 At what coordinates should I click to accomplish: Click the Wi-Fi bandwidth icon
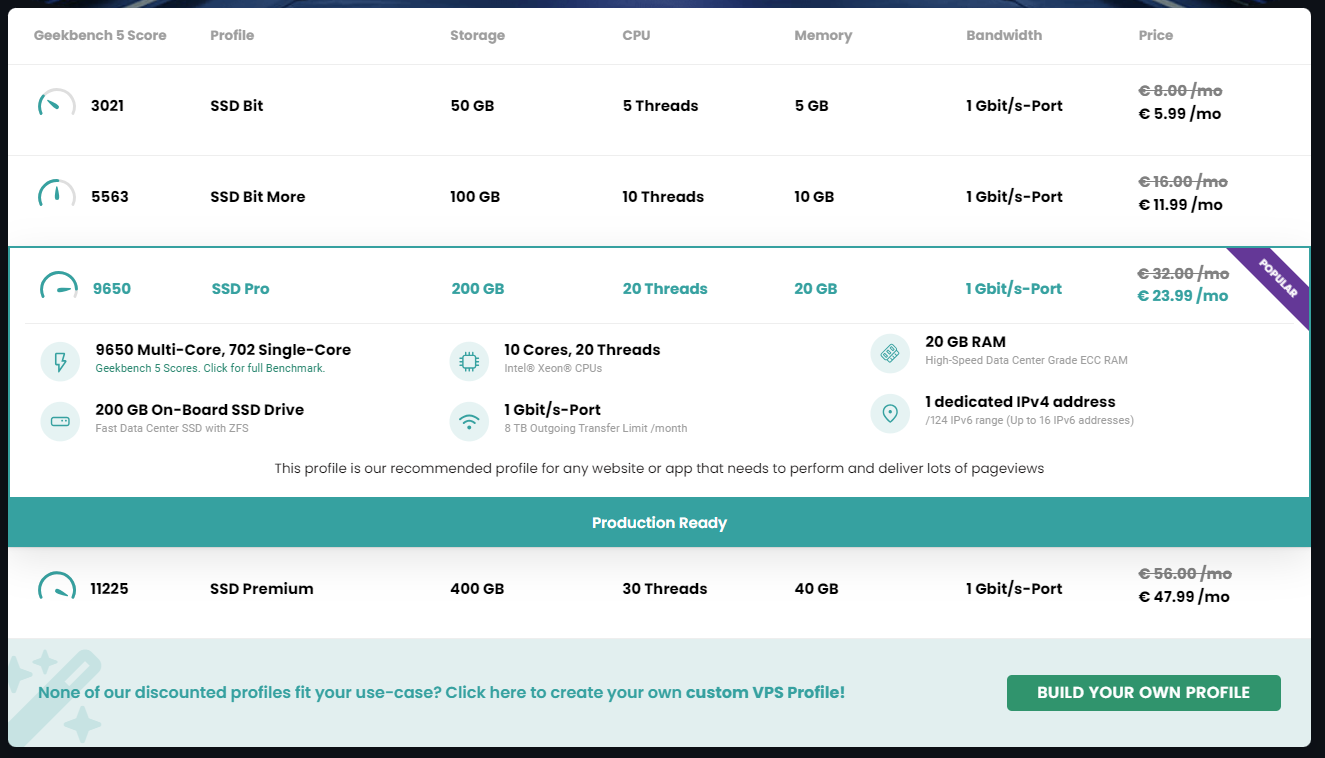[469, 421]
